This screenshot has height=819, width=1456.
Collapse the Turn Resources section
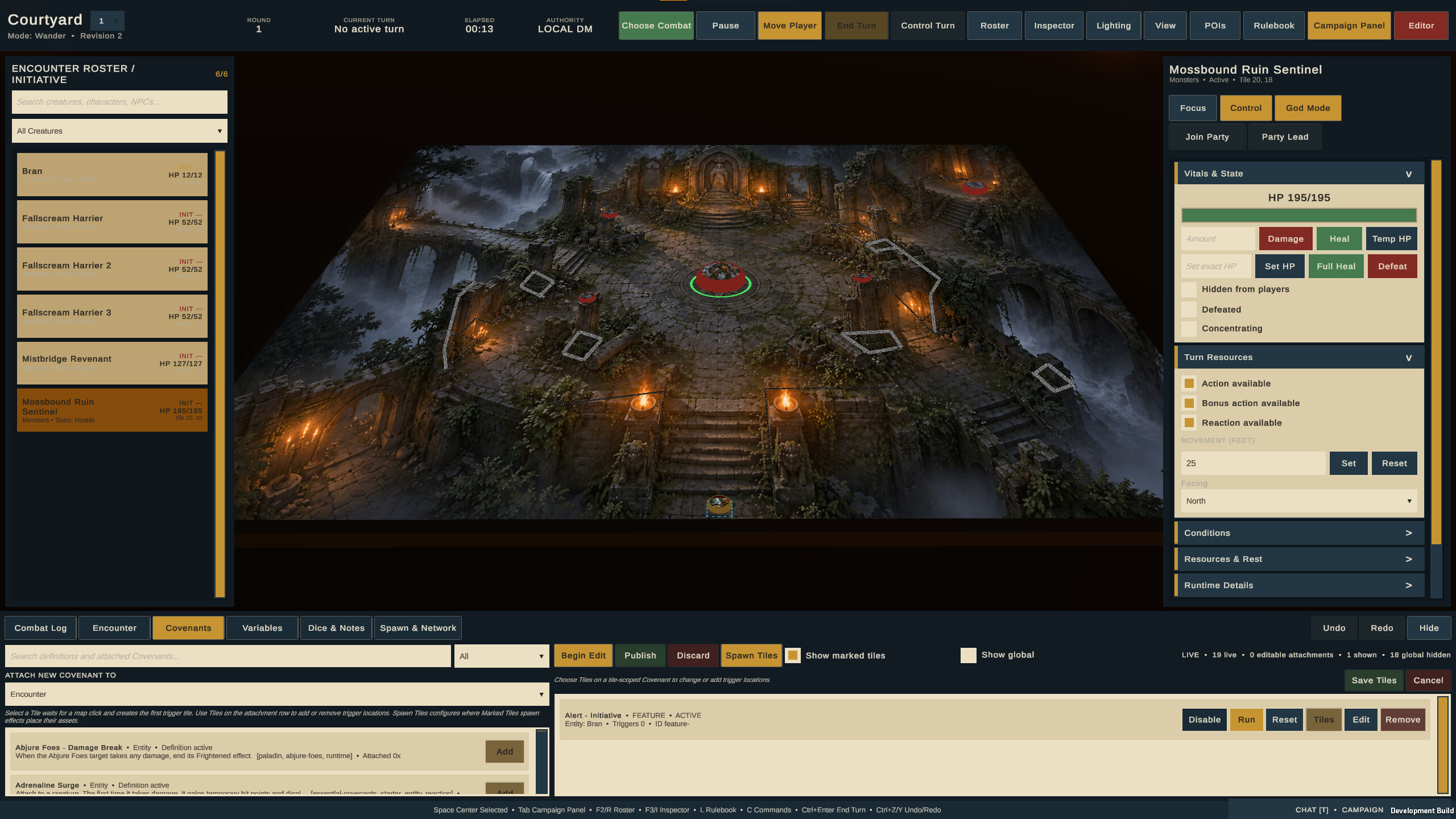tap(1299, 357)
